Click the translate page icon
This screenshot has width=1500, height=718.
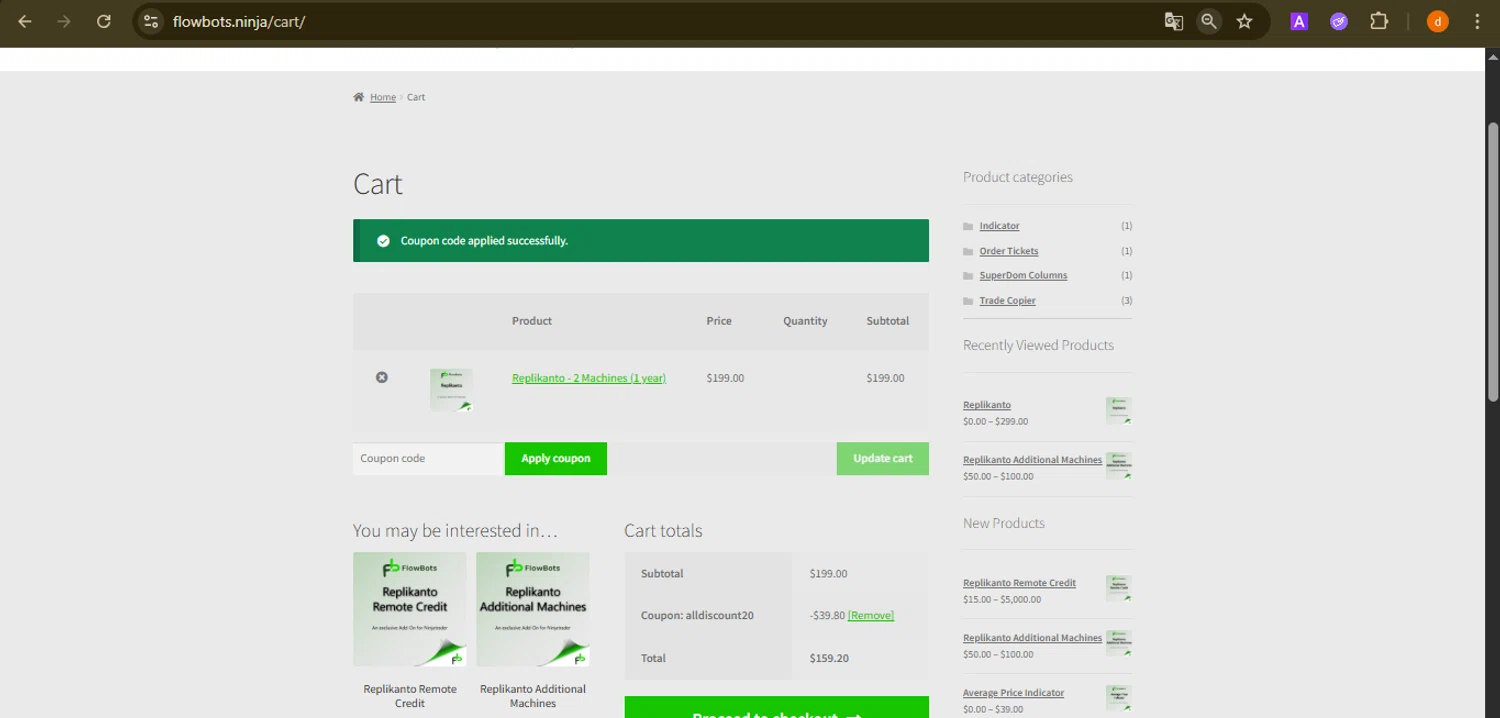[x=1174, y=21]
